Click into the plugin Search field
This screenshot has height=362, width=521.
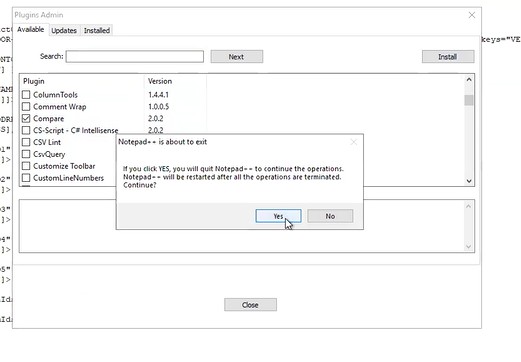pyautogui.click(x=135, y=56)
